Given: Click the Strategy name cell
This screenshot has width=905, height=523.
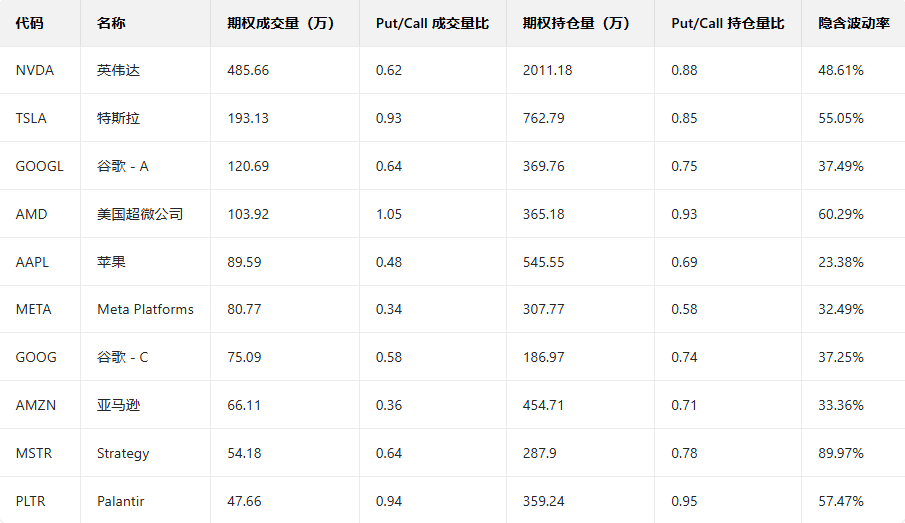Looking at the screenshot, I should pos(123,453).
